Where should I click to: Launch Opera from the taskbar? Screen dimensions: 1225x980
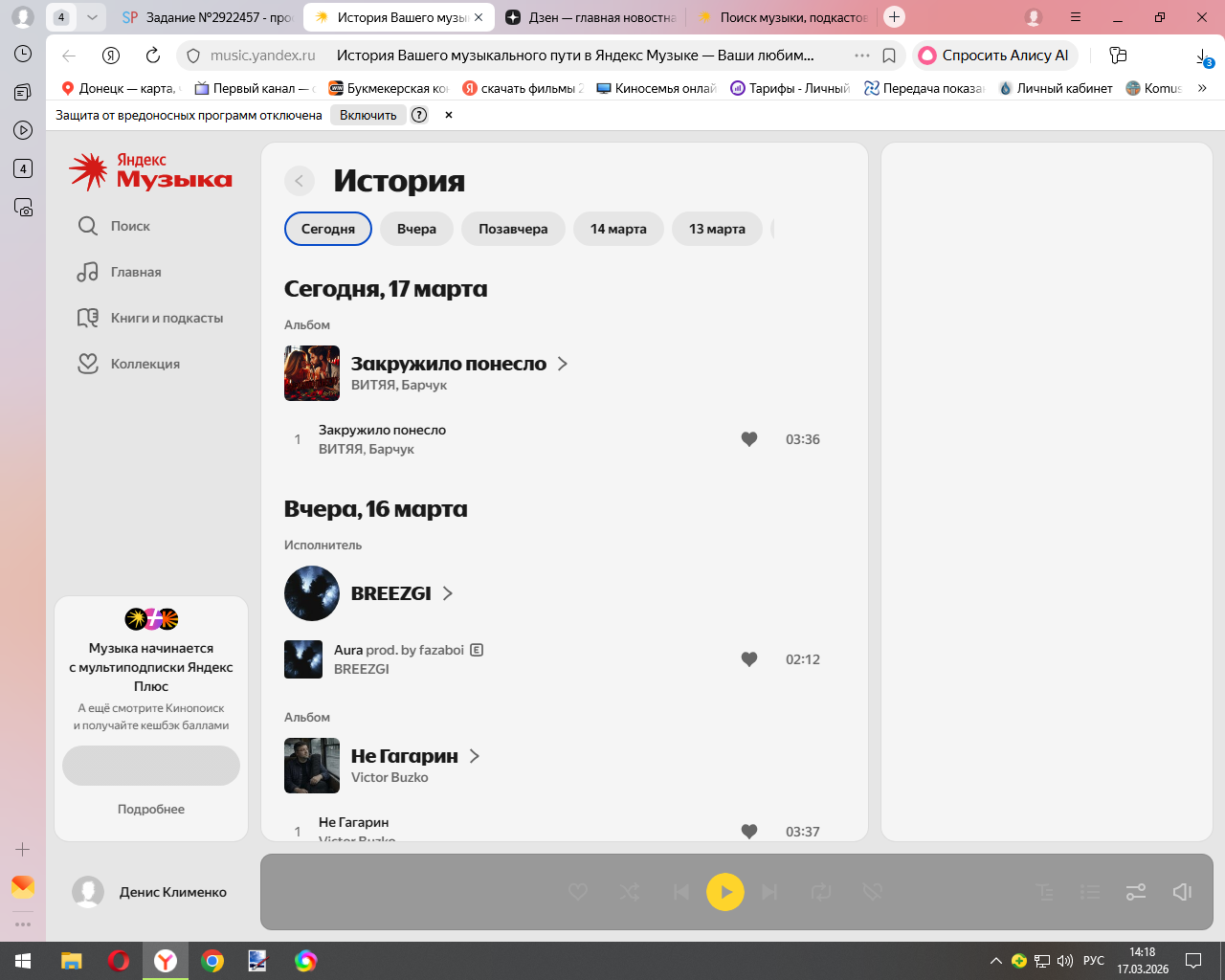pos(119,961)
